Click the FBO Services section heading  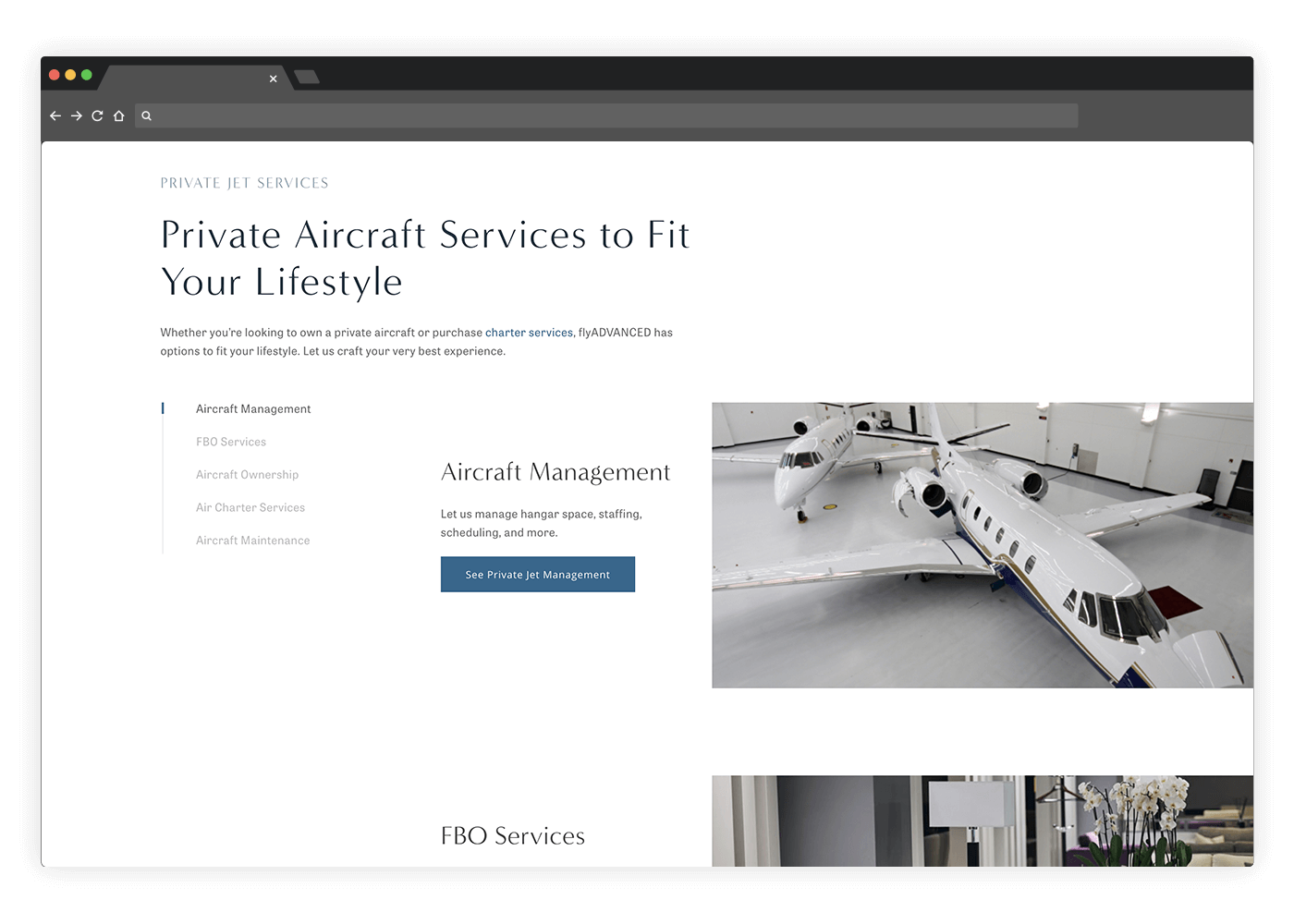[513, 836]
